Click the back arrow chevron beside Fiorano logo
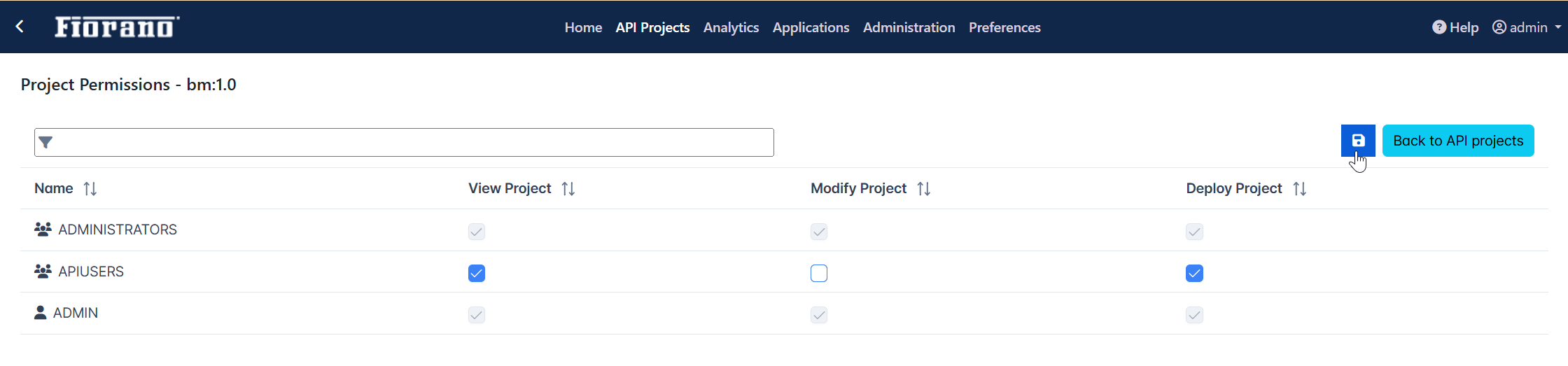Image resolution: width=1568 pixels, height=366 pixels. coord(20,27)
